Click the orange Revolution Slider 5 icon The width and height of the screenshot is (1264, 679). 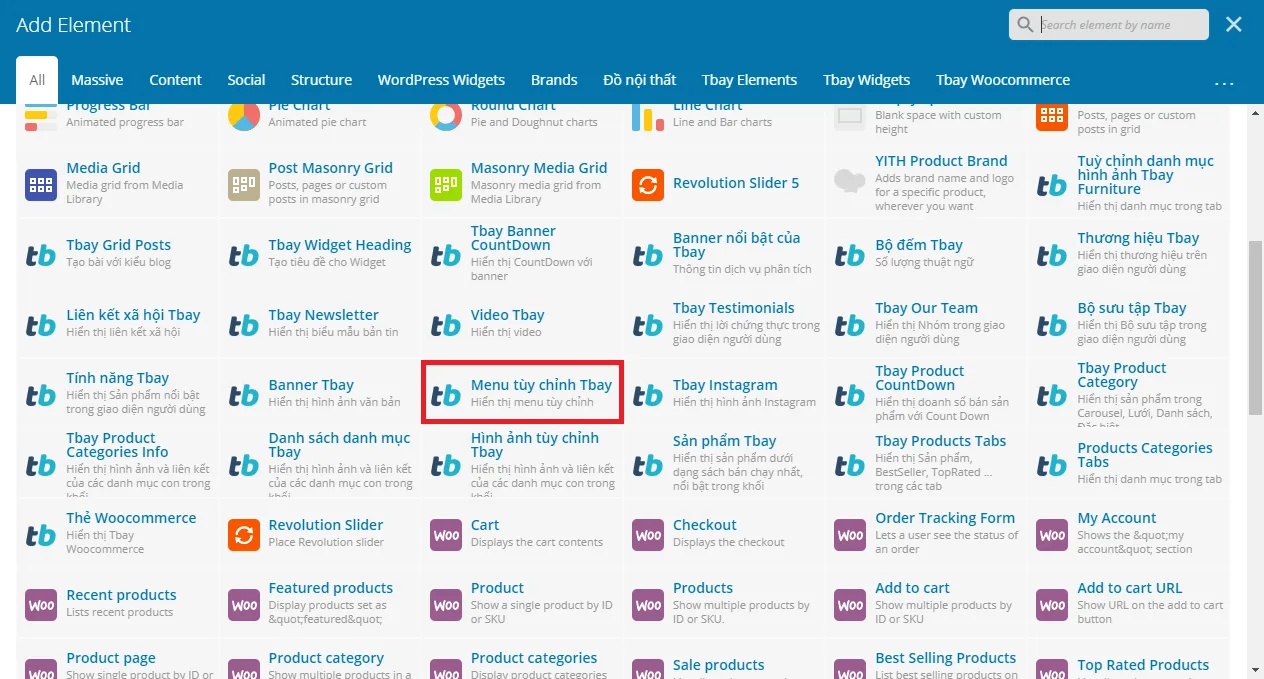click(x=648, y=185)
